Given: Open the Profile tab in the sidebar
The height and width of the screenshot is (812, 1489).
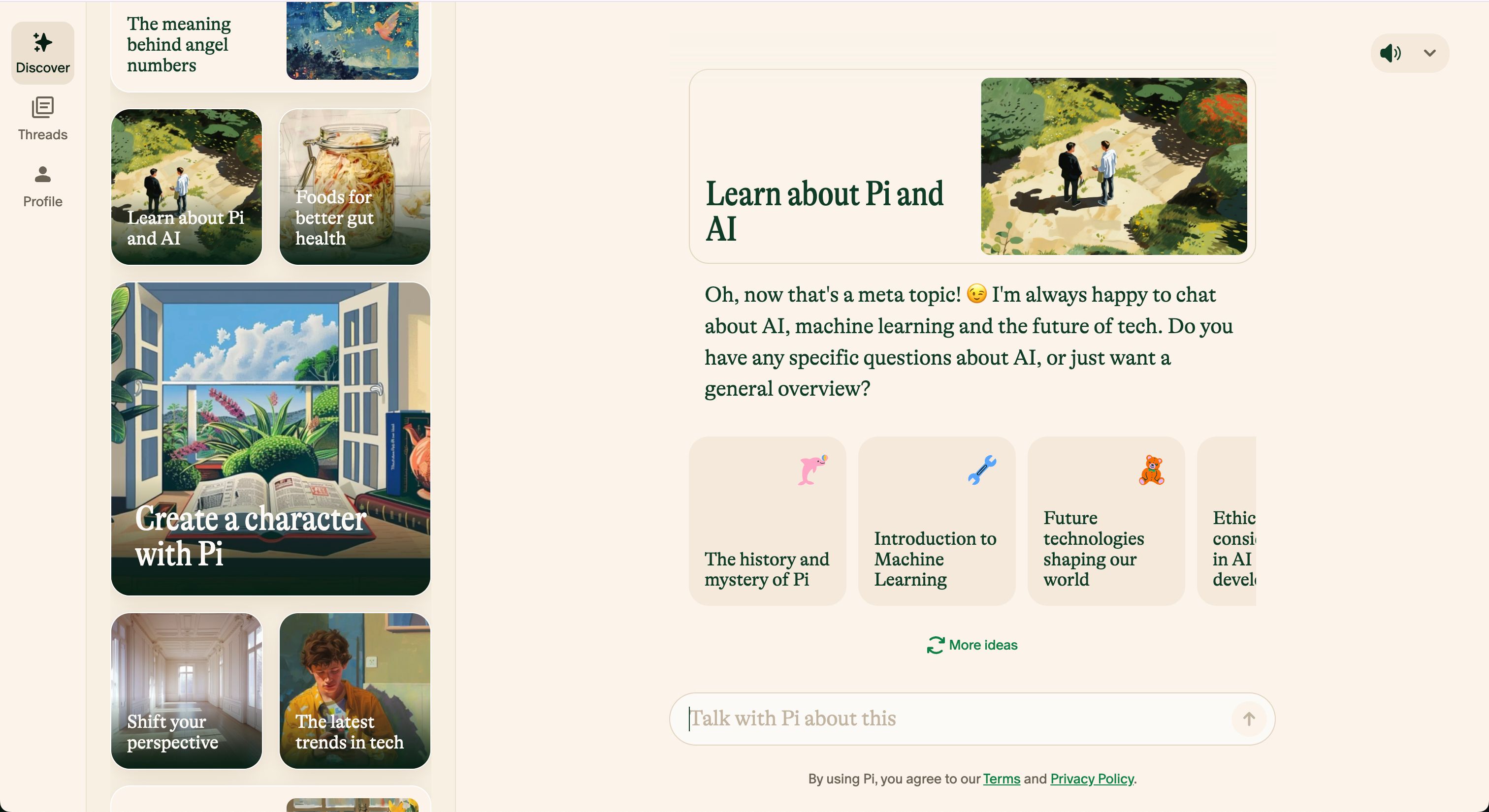Looking at the screenshot, I should 42,186.
